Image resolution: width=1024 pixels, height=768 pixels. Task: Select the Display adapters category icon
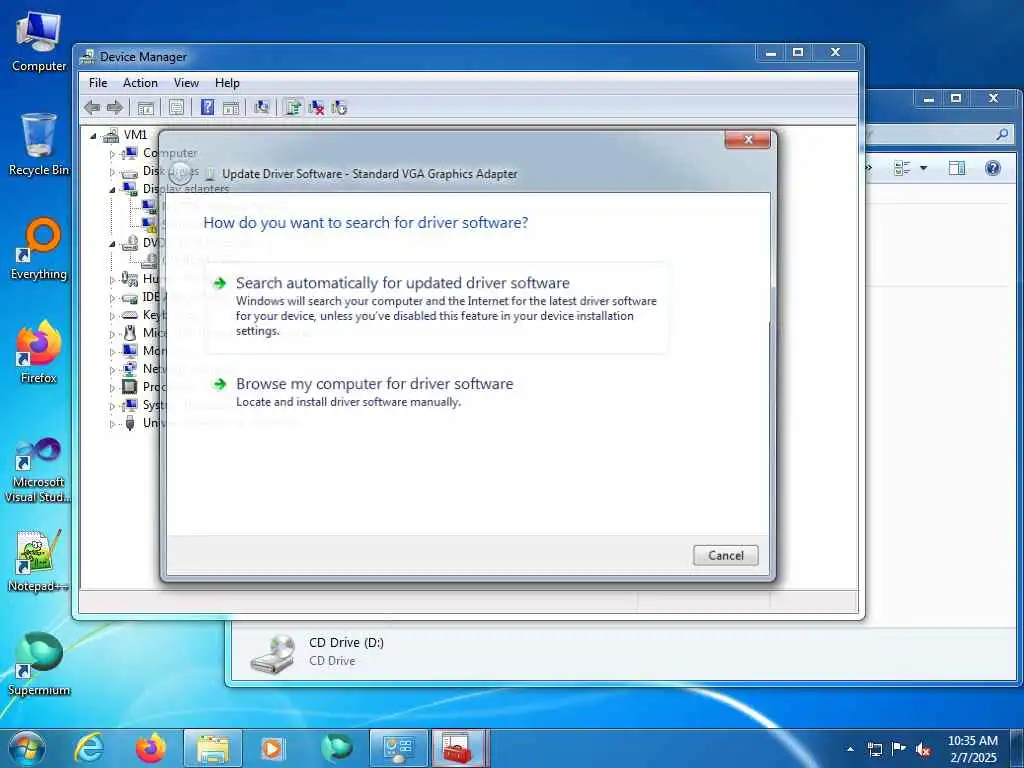pos(130,189)
